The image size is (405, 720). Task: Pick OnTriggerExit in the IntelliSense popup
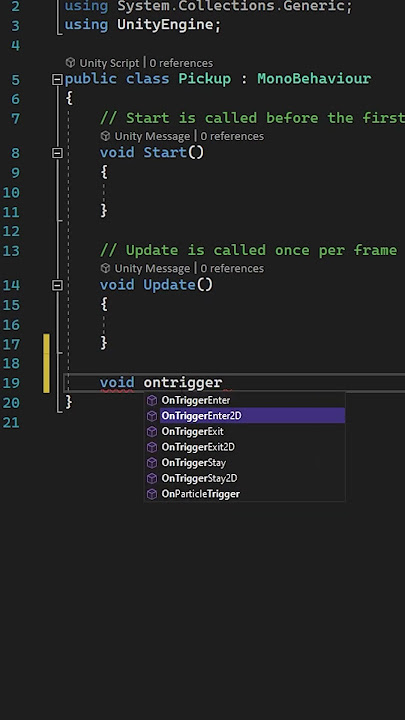coord(245,432)
